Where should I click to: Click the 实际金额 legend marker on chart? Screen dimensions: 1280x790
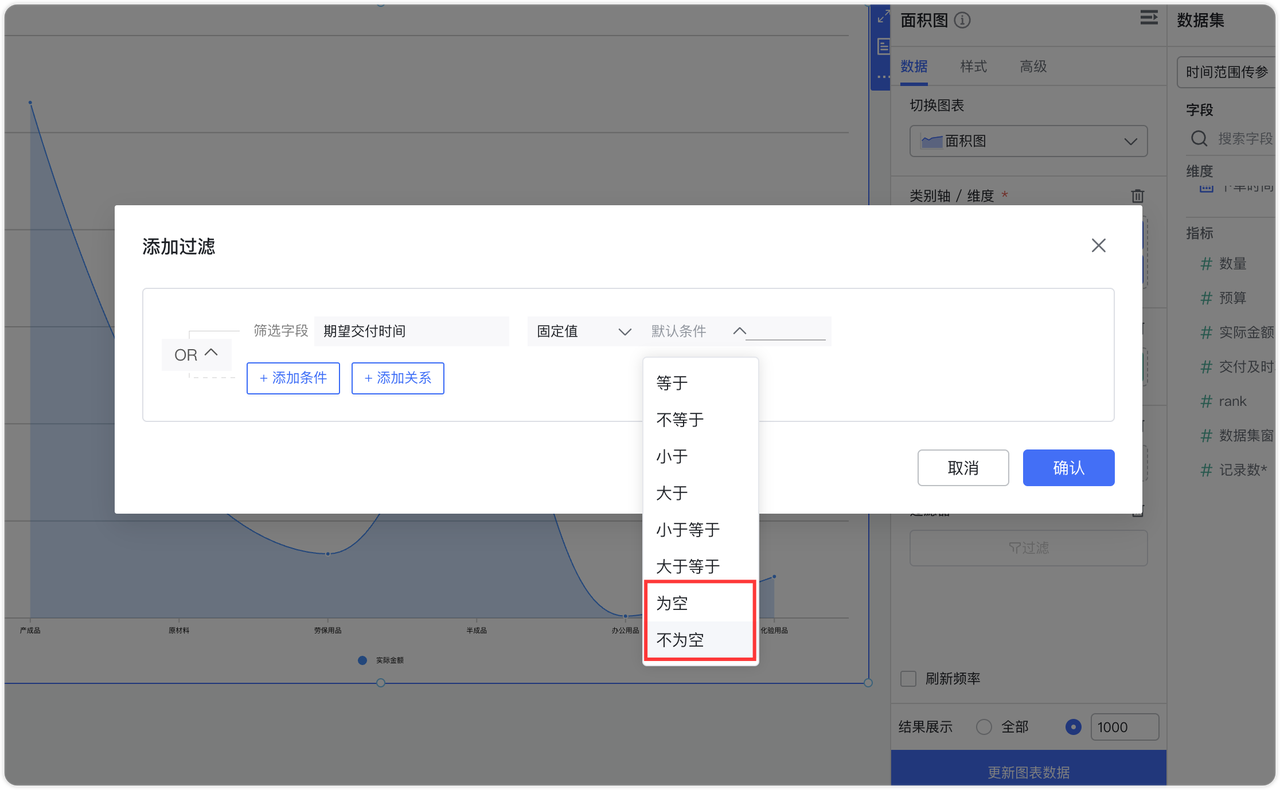pyautogui.click(x=363, y=661)
